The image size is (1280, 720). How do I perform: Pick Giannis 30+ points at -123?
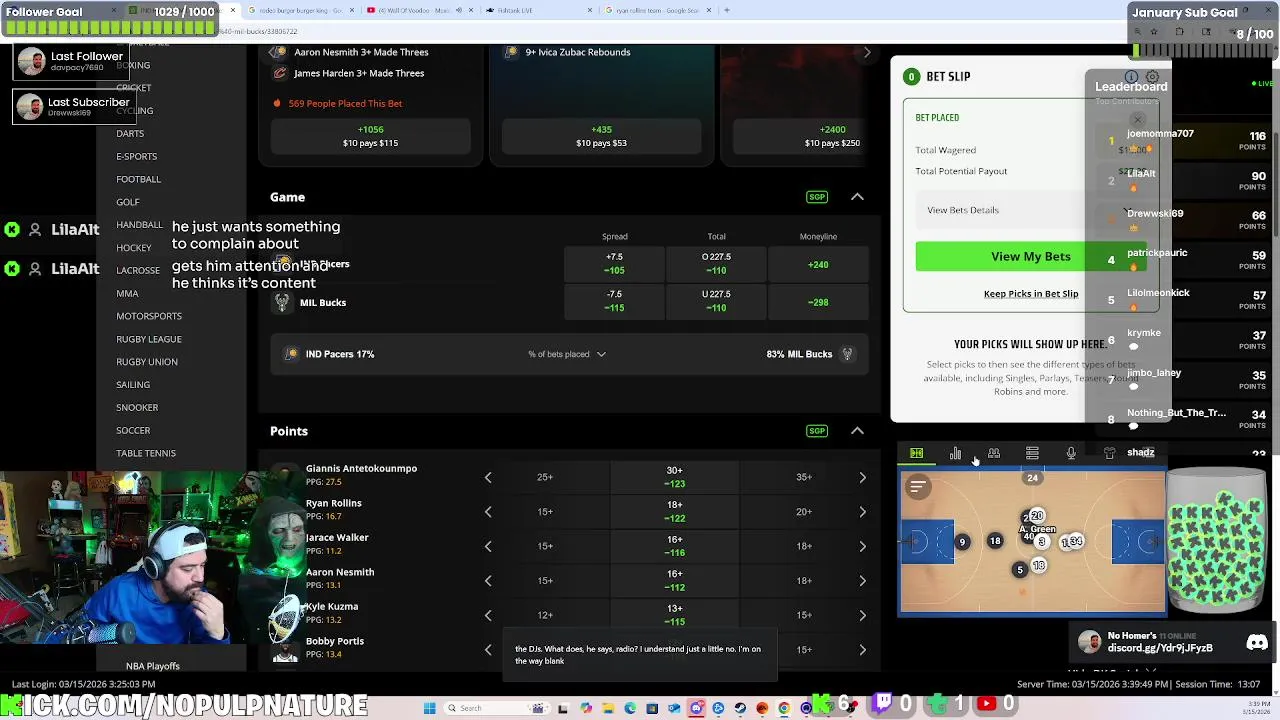click(x=675, y=477)
